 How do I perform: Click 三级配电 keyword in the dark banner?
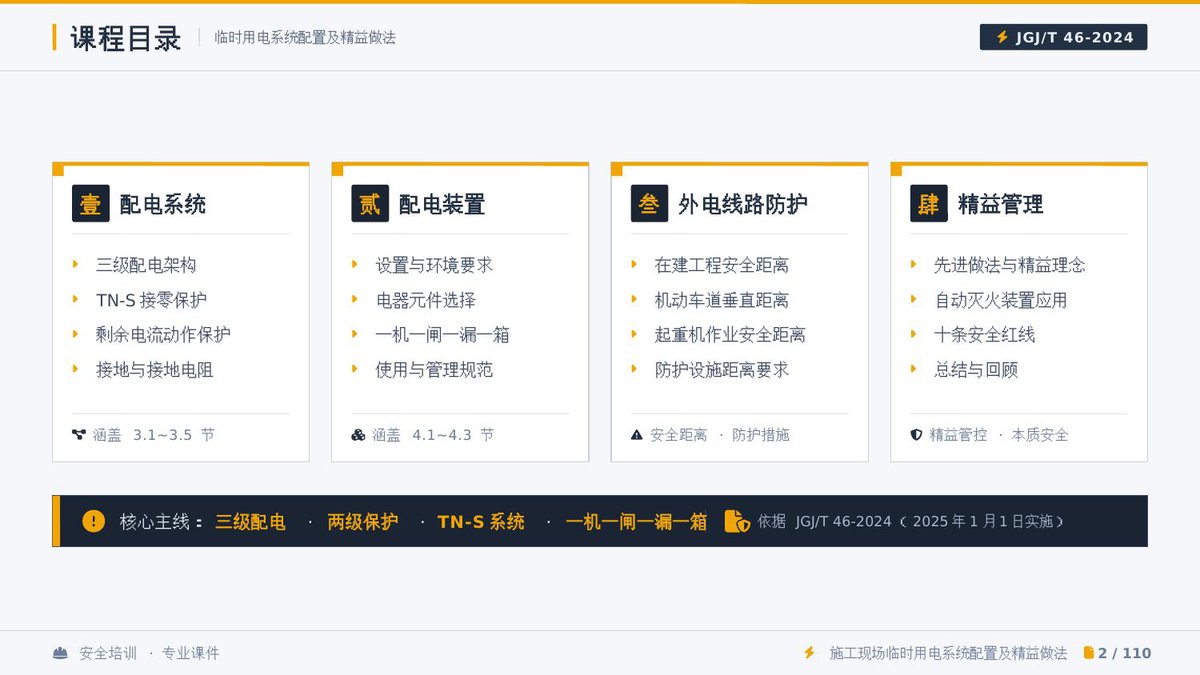pos(250,522)
